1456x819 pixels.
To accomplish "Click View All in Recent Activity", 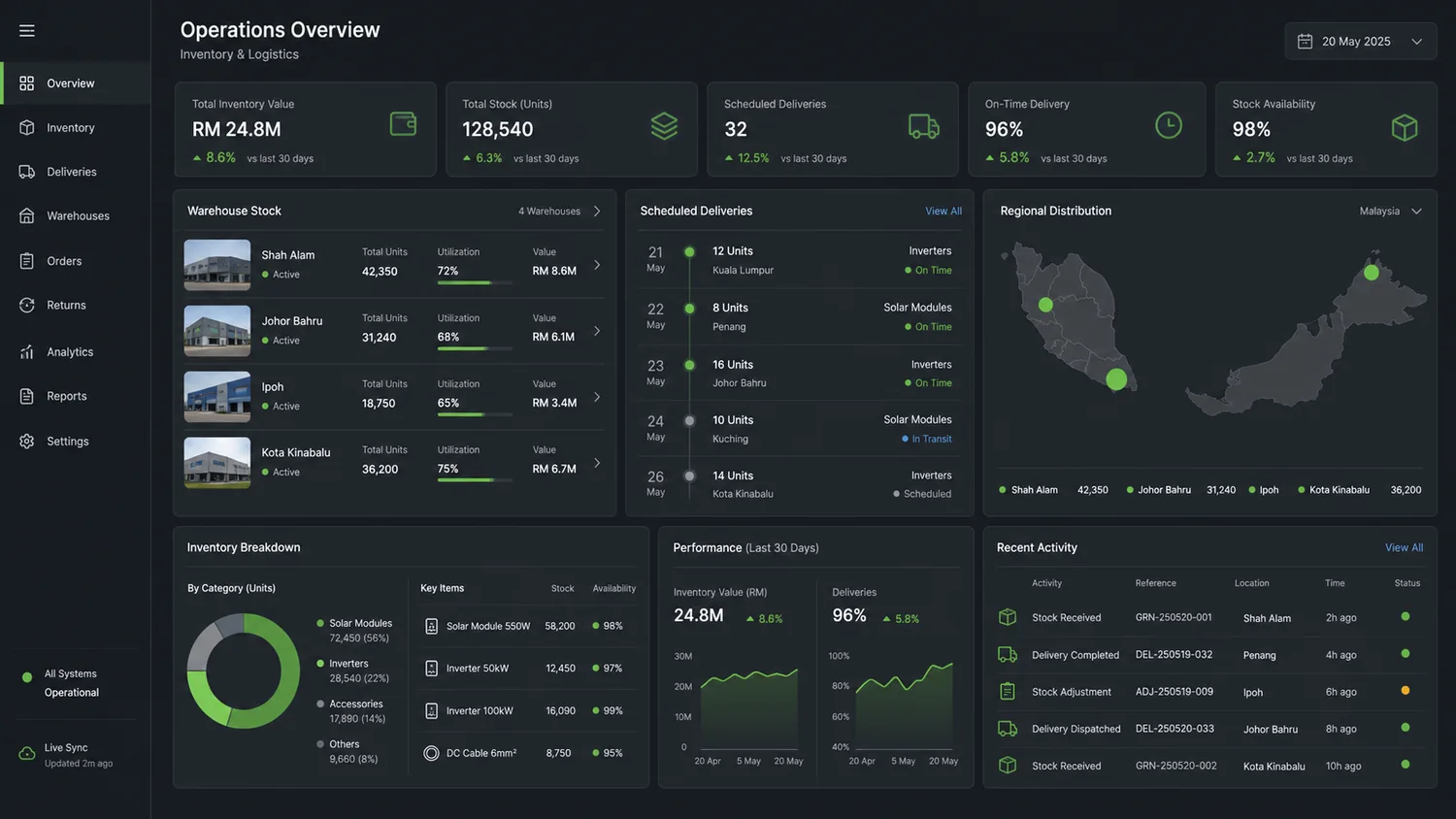I will (1404, 548).
